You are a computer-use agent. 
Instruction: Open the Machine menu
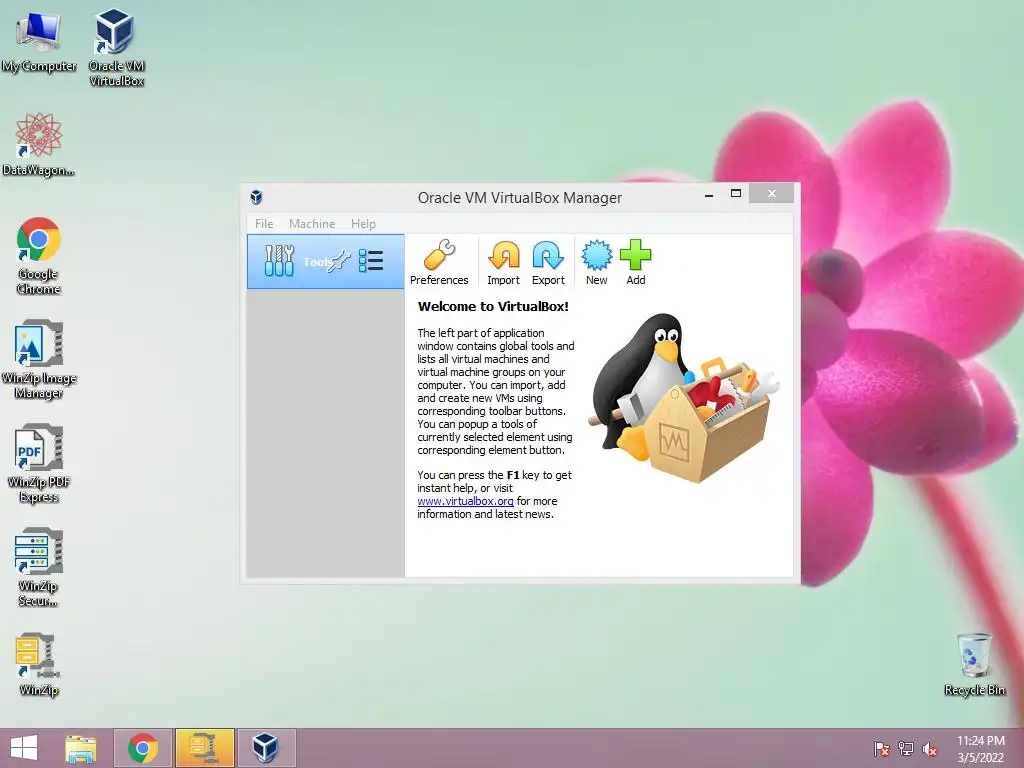[312, 223]
